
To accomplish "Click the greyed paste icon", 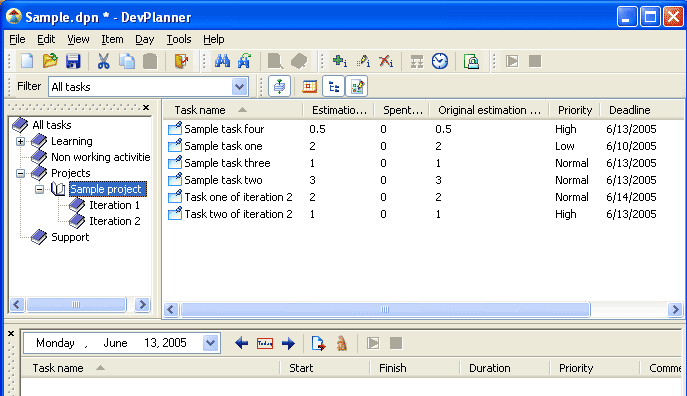I will pyautogui.click(x=150, y=61).
